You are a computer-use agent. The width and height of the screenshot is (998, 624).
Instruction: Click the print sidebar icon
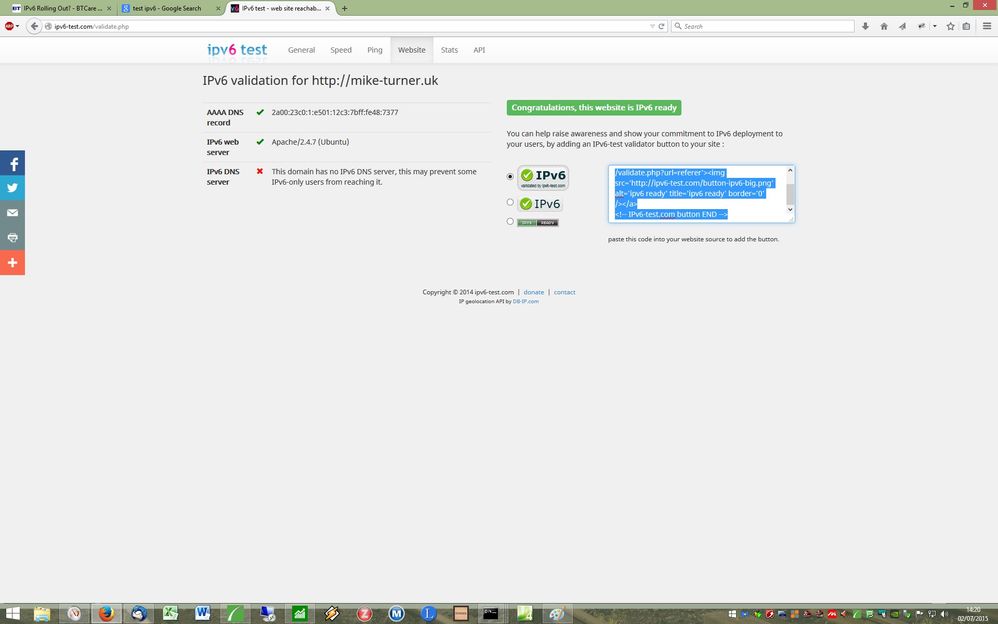click(x=12, y=238)
